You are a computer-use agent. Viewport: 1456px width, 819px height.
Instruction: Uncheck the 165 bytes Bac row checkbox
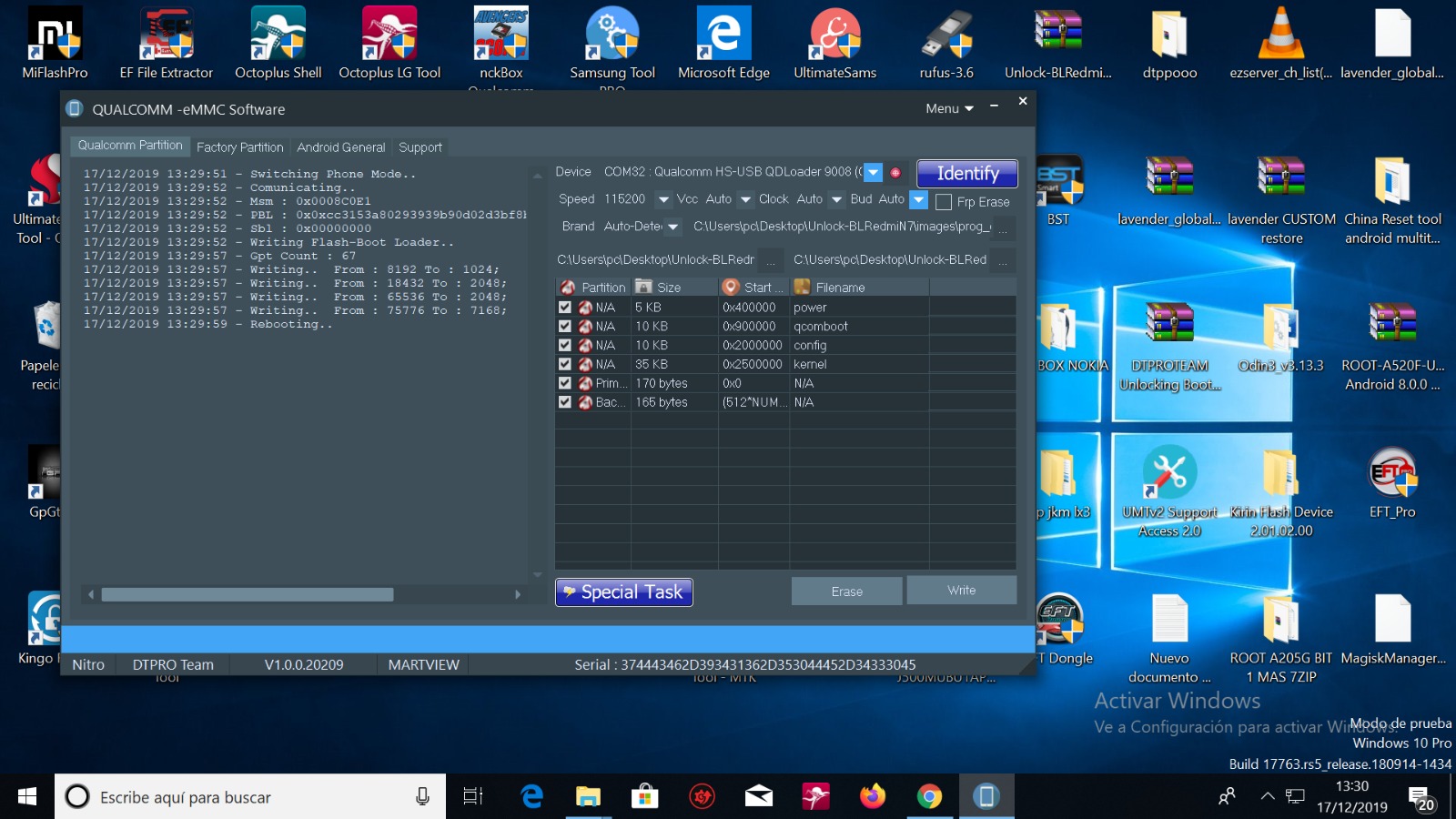pos(565,401)
